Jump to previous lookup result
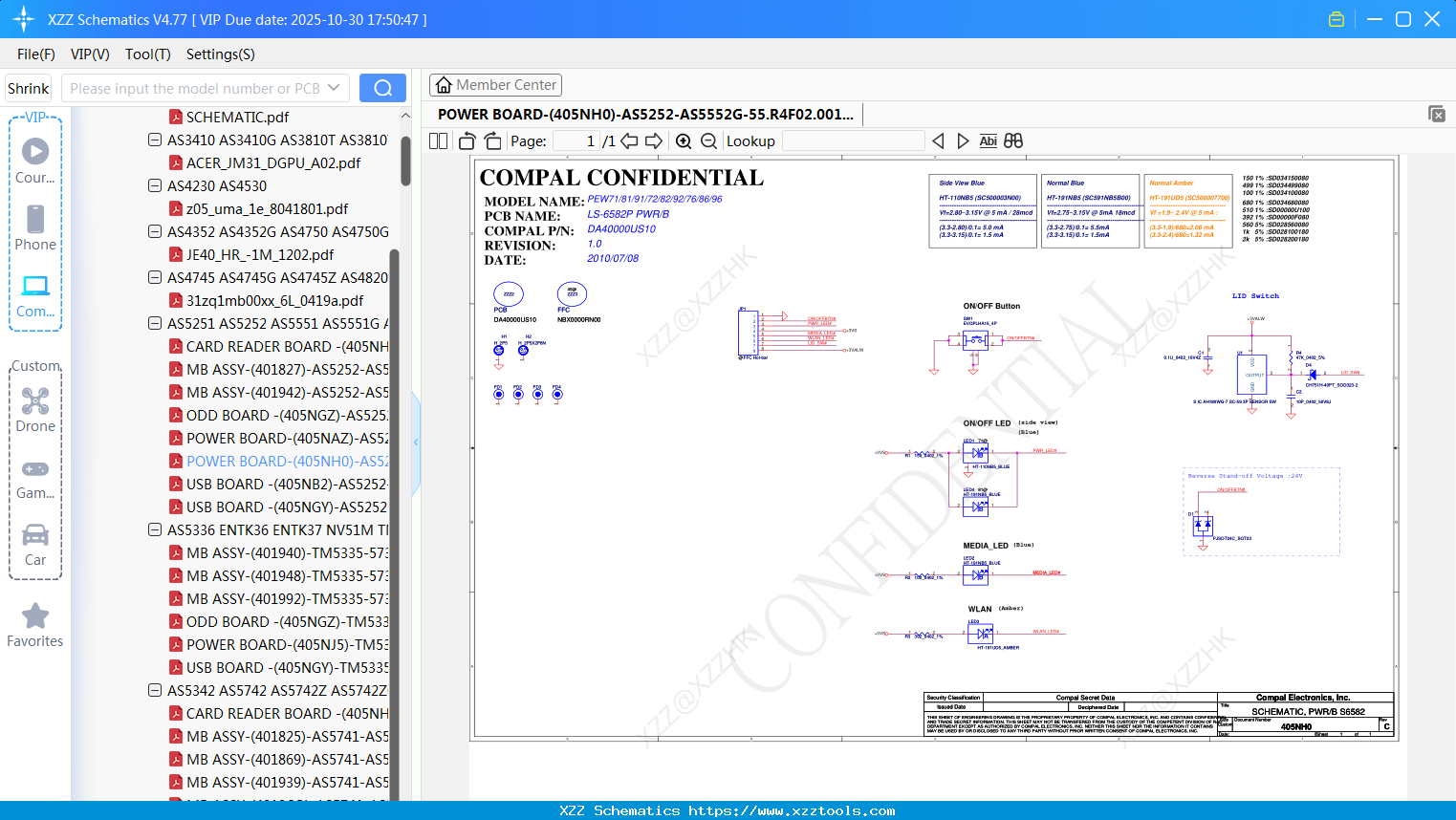This screenshot has width=1456, height=820. [x=938, y=141]
